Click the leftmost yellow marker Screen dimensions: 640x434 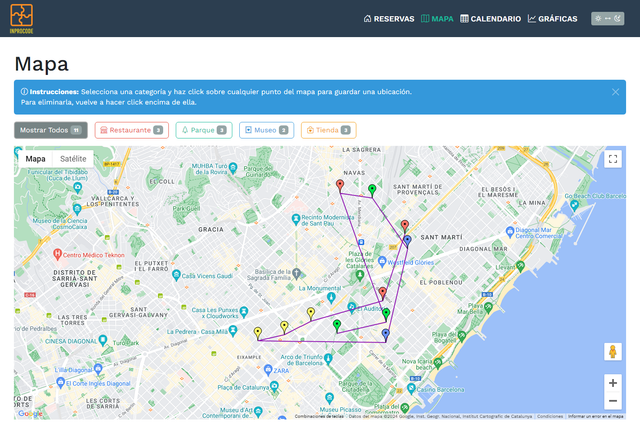(x=258, y=333)
